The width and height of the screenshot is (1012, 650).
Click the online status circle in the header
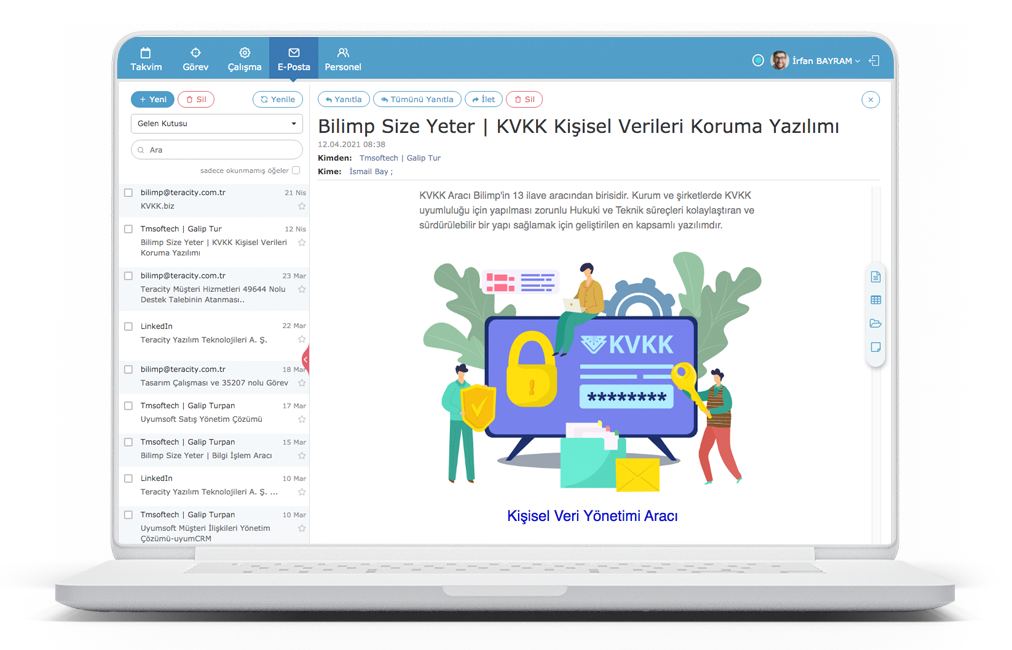click(758, 61)
